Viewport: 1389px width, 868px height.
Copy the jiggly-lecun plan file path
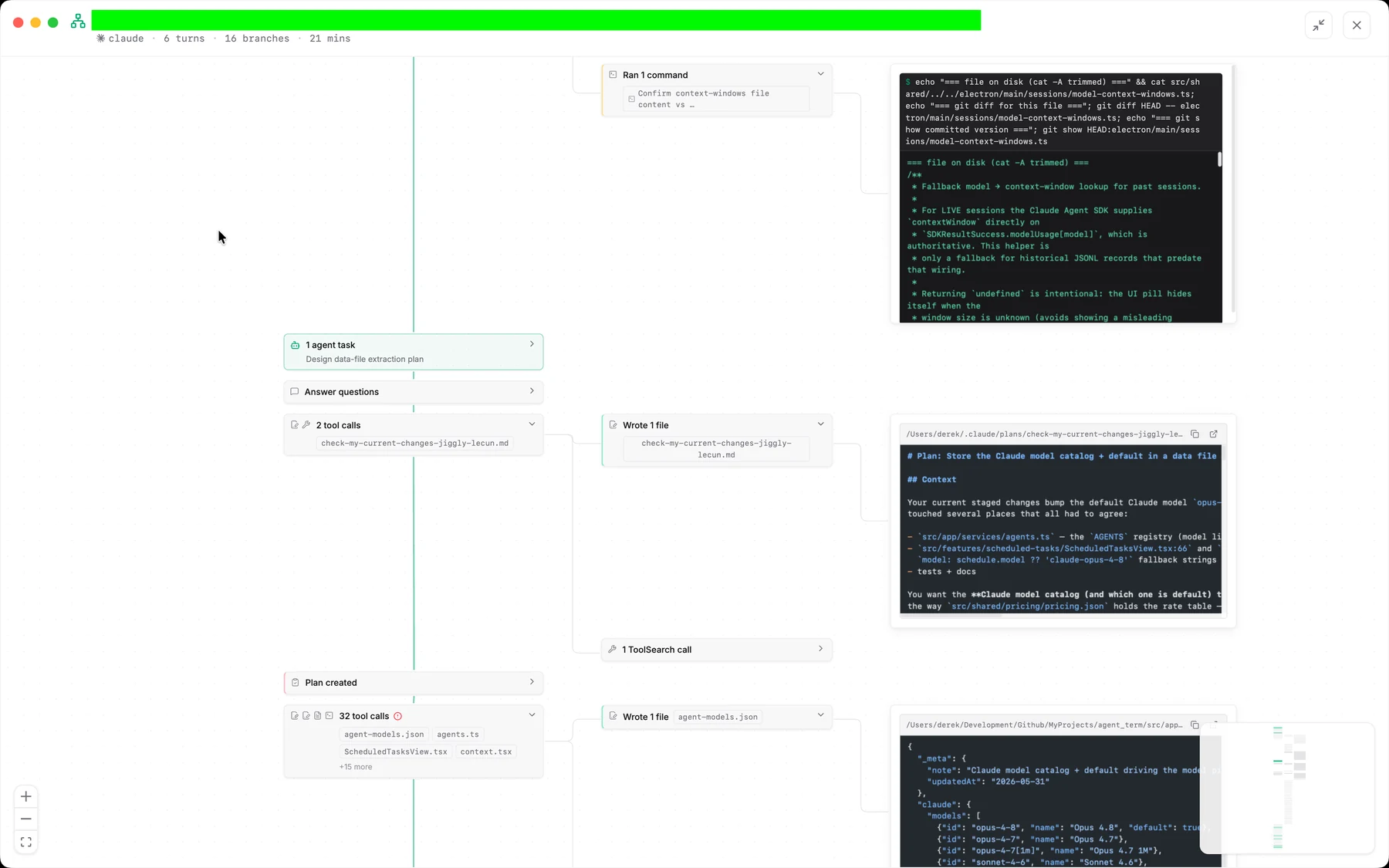click(x=1195, y=434)
